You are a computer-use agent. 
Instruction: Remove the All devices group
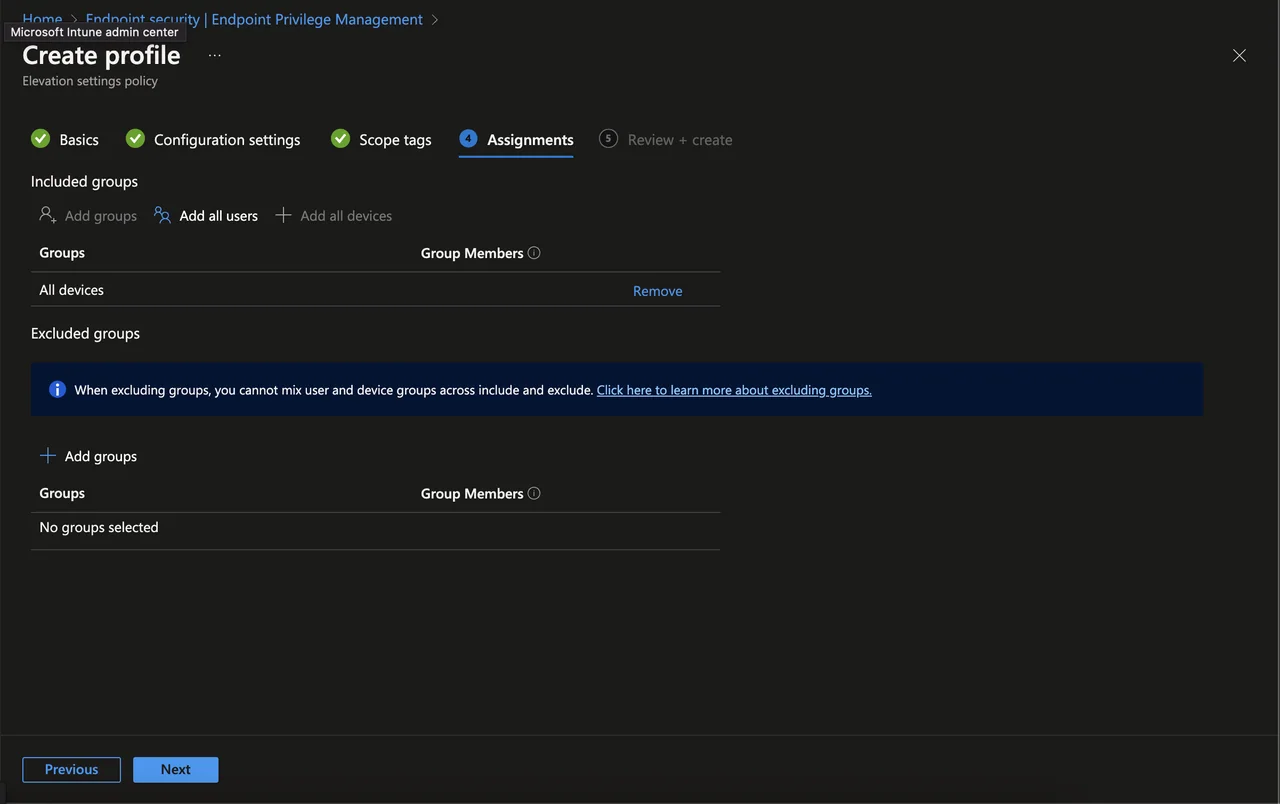pyautogui.click(x=658, y=291)
